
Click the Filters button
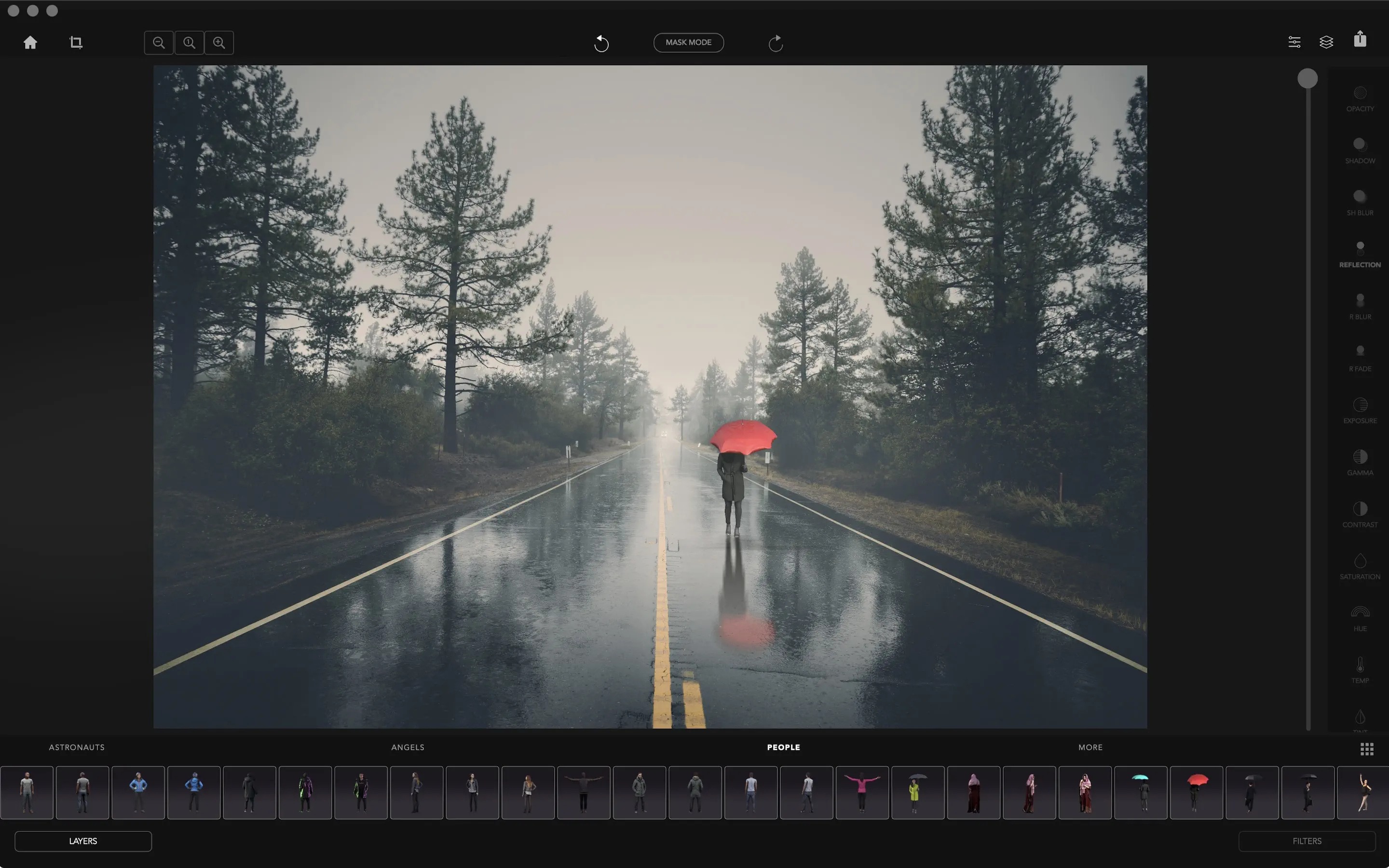[x=1307, y=841]
